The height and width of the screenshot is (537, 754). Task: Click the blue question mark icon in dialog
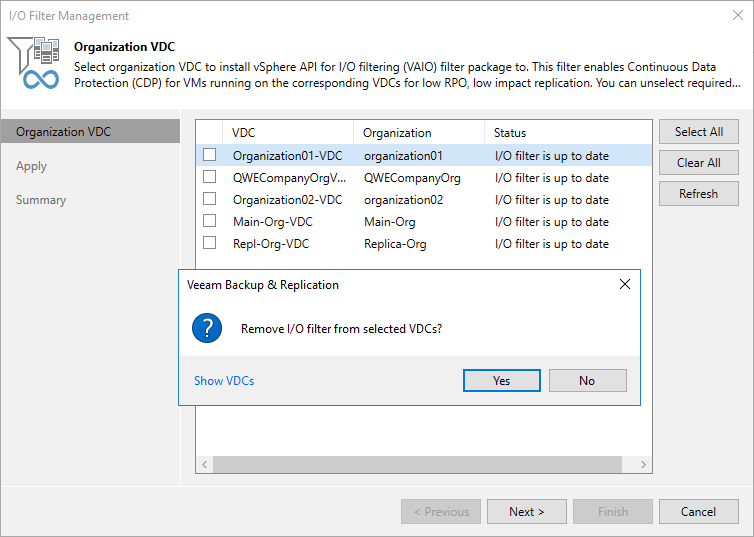click(x=207, y=328)
